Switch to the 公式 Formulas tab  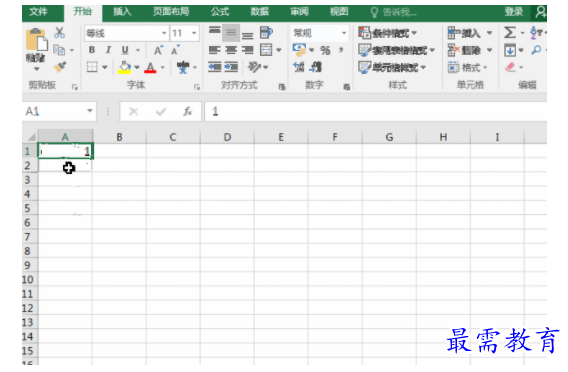[220, 12]
